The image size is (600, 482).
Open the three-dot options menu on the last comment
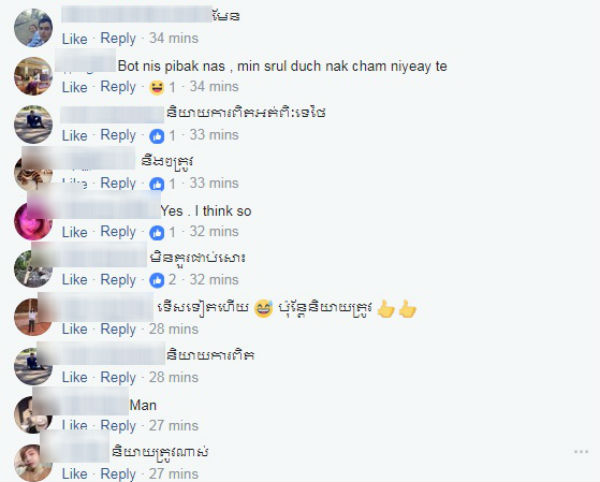pos(581,452)
